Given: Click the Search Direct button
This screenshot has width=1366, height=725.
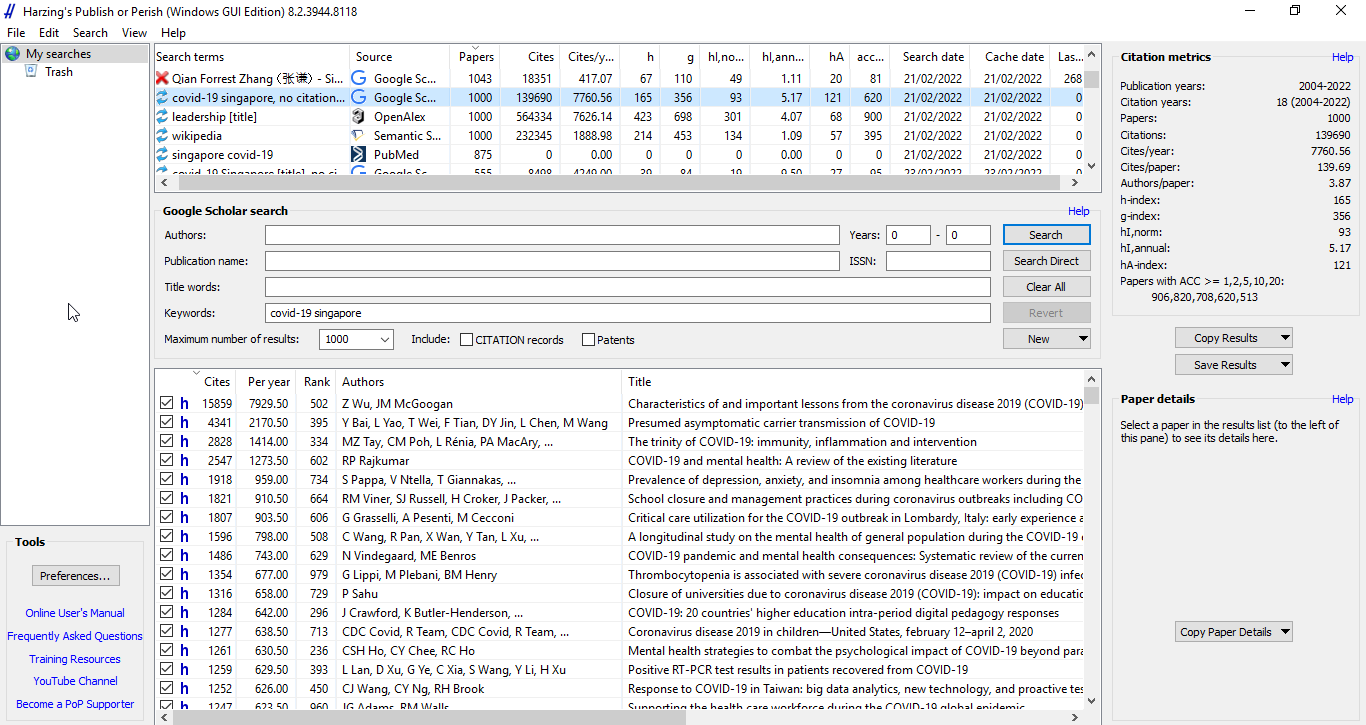Looking at the screenshot, I should (1046, 261).
